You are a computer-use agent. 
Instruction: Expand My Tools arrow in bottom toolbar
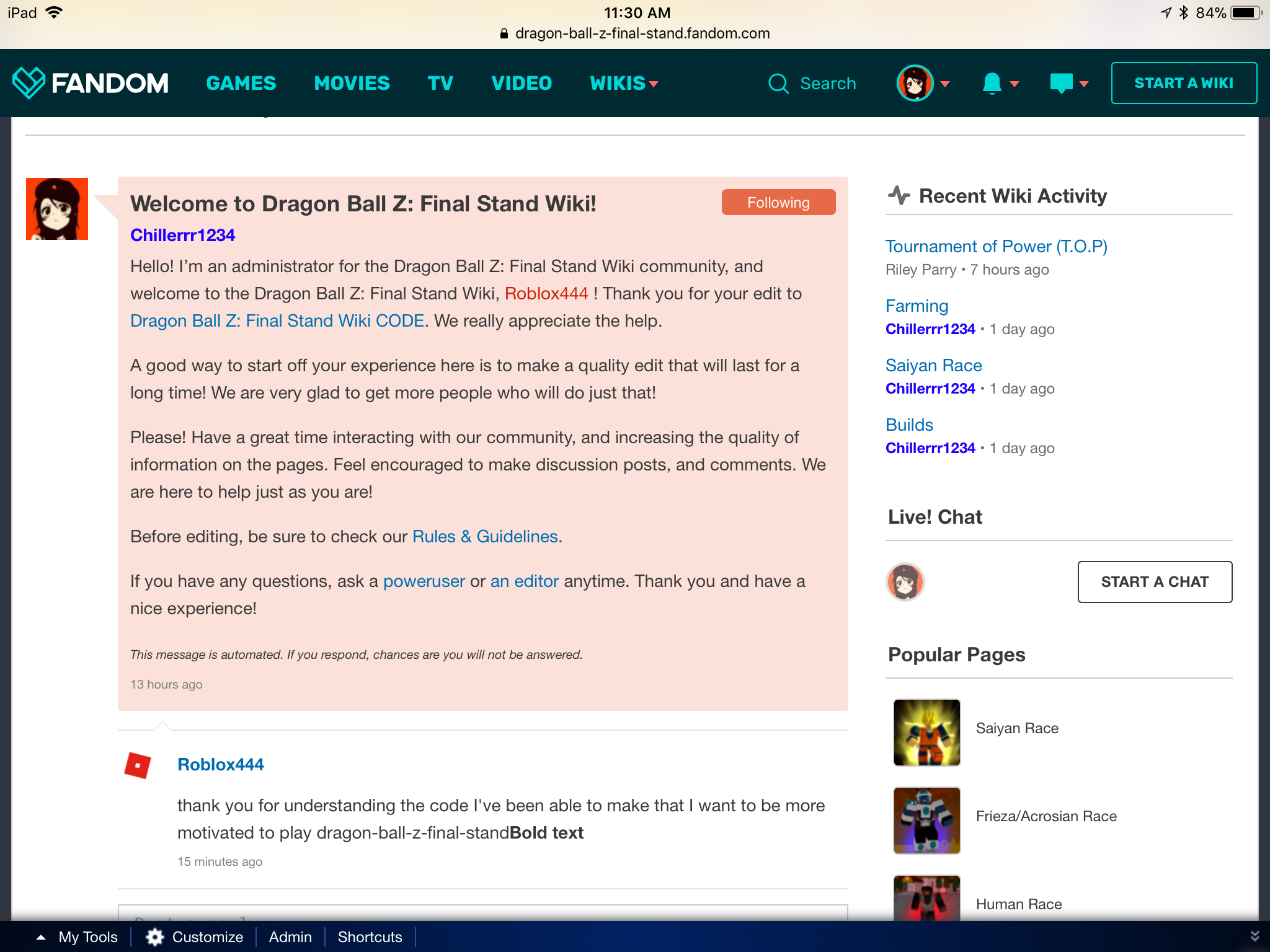pyautogui.click(x=41, y=937)
